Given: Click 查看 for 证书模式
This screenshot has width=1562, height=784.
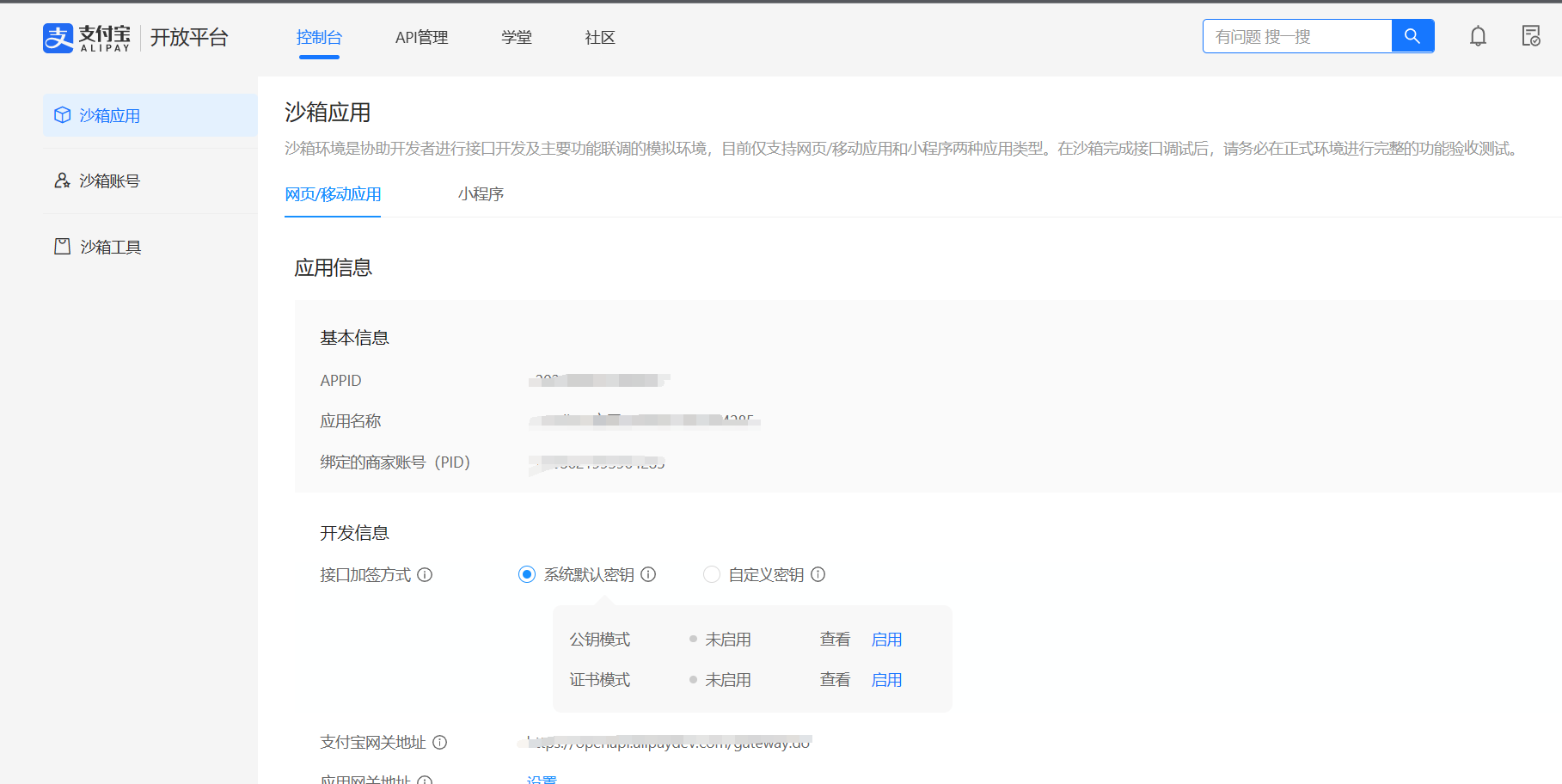Looking at the screenshot, I should (x=835, y=680).
